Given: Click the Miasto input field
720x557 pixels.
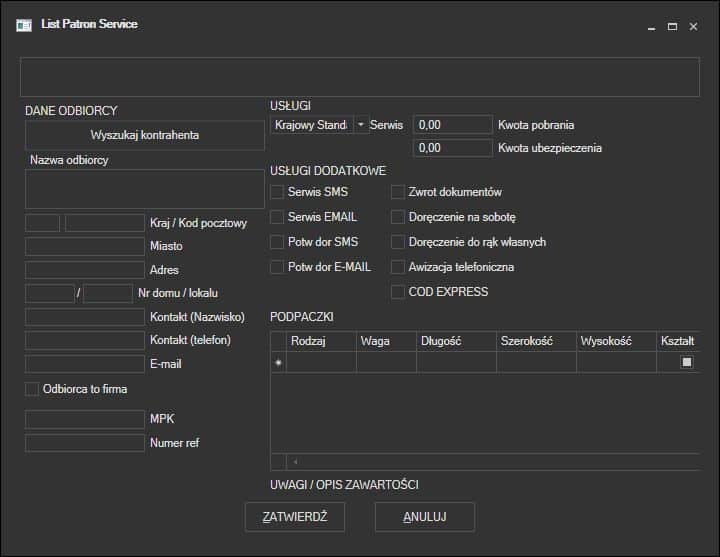Looking at the screenshot, I should (85, 246).
